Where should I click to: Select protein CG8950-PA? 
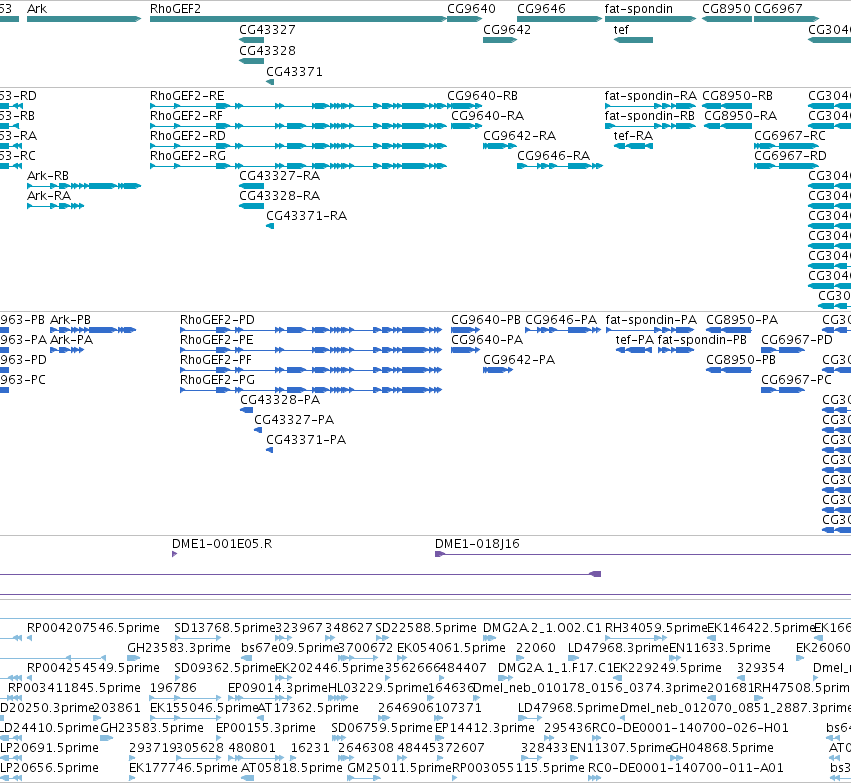tap(729, 330)
